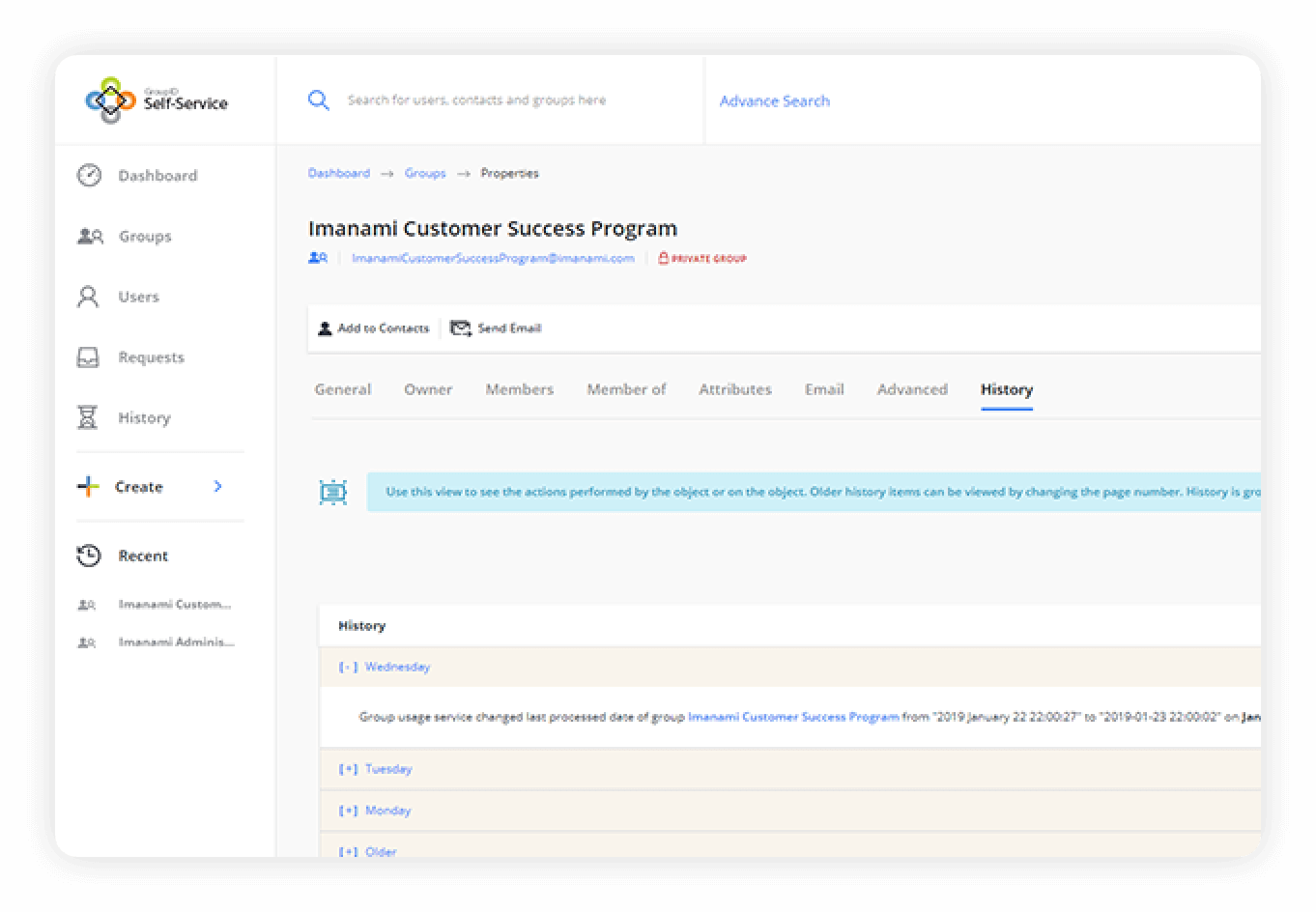Click the search magnifier icon

(319, 100)
